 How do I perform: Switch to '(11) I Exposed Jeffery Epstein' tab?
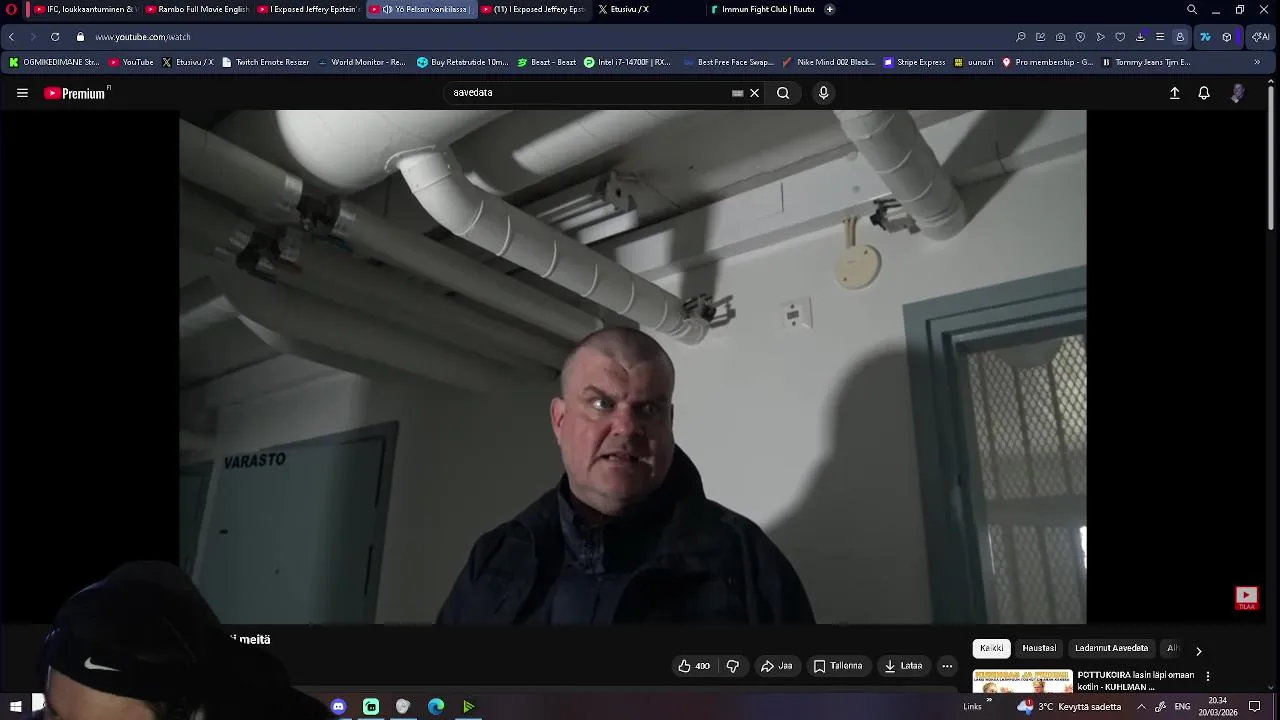(532, 9)
